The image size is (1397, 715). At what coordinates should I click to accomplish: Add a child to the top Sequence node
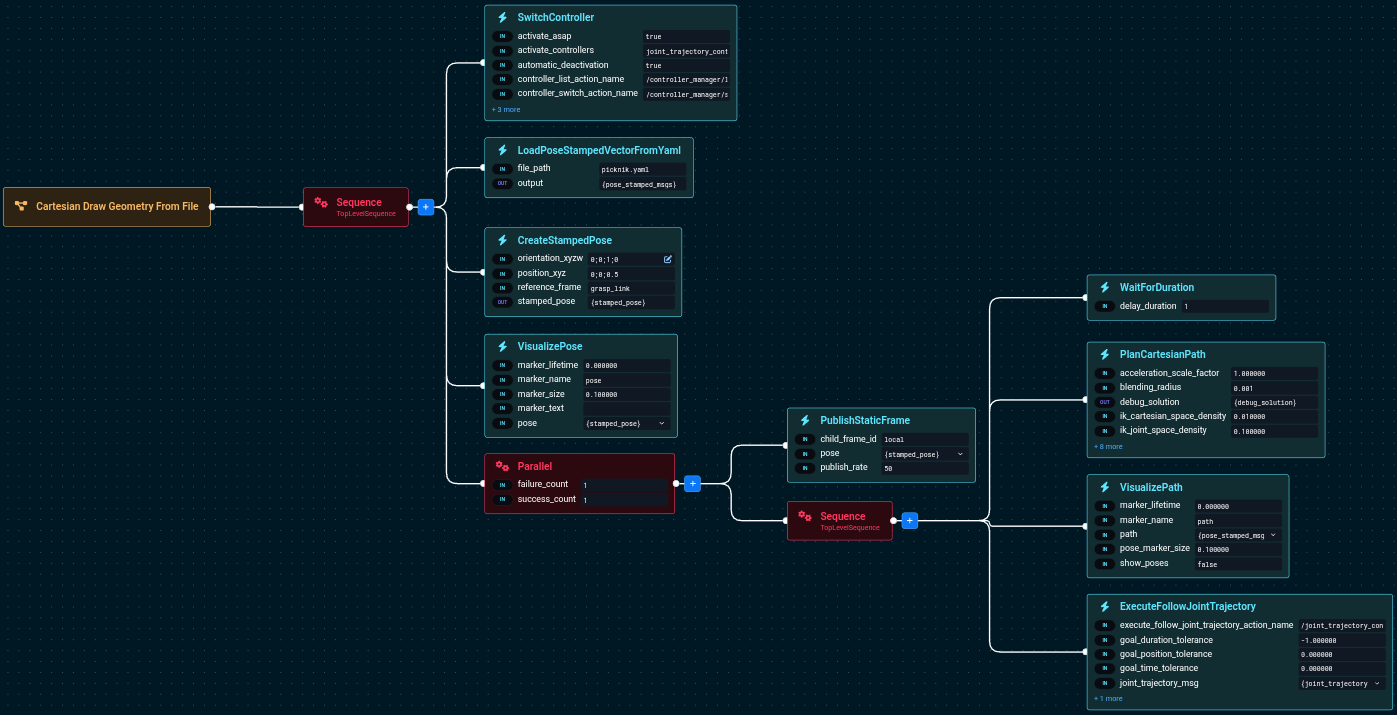point(425,207)
